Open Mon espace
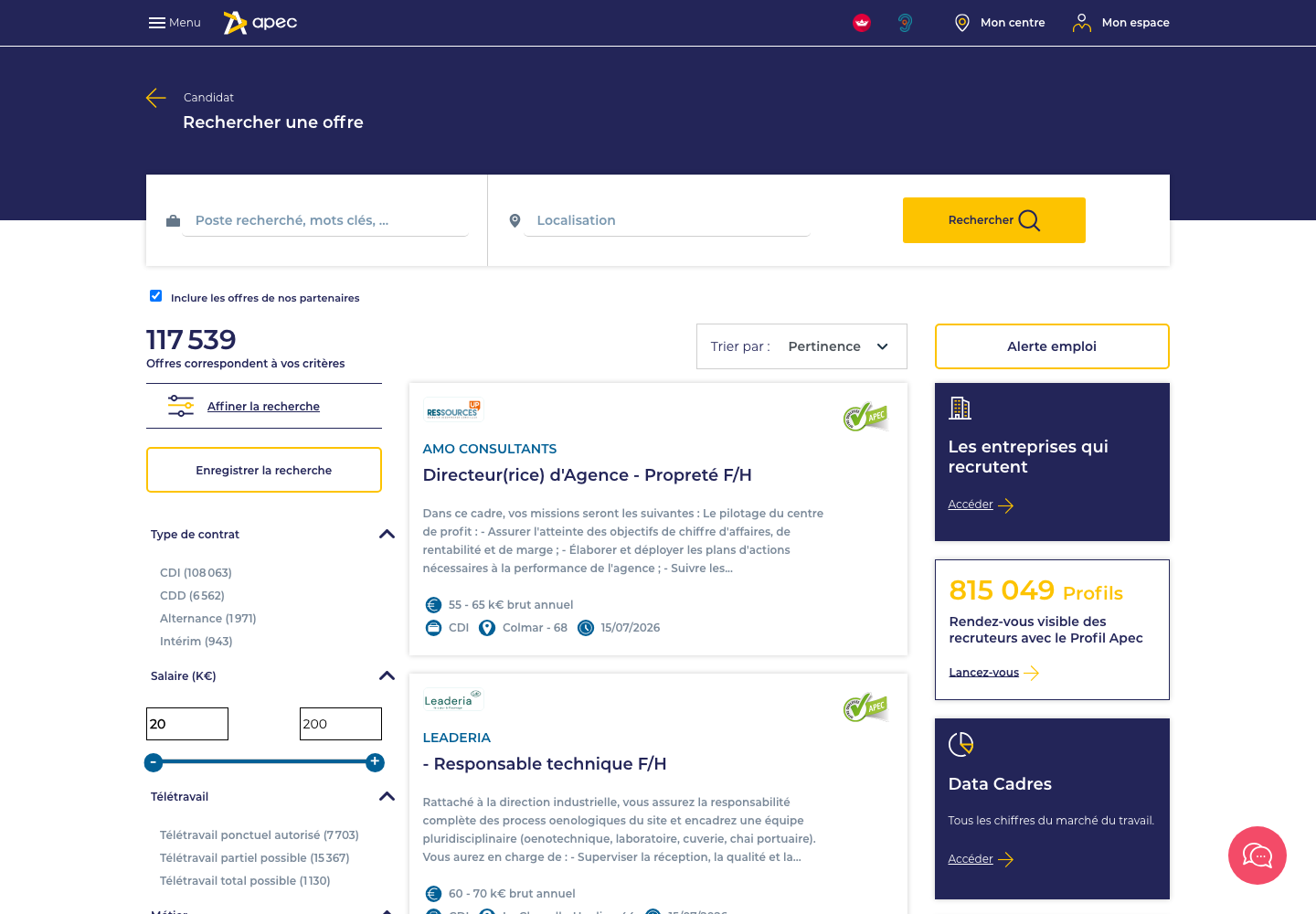Screen dimensions: 1316x914 point(1121,23)
